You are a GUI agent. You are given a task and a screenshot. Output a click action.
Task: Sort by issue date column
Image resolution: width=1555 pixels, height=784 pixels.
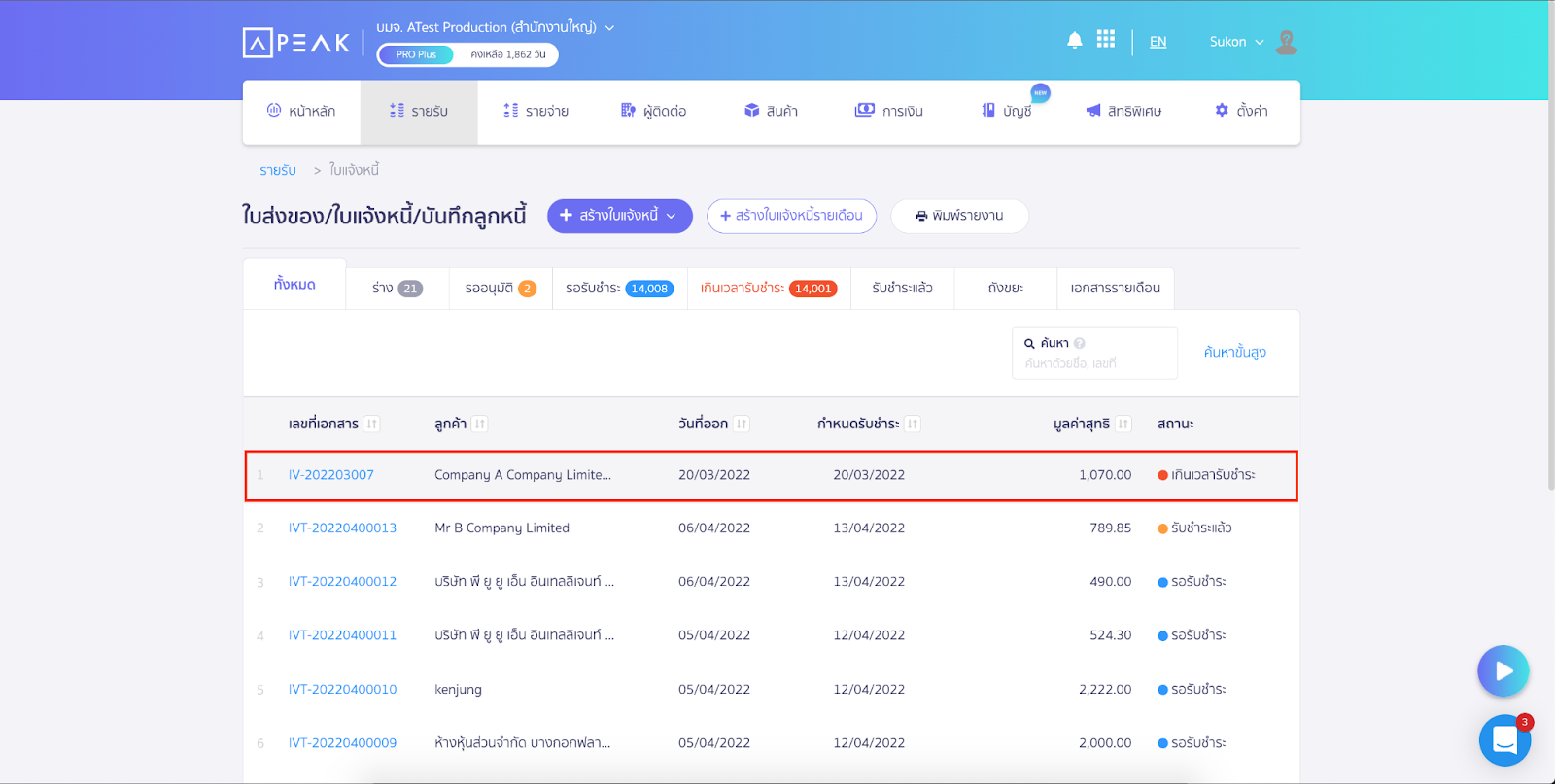pyautogui.click(x=742, y=424)
